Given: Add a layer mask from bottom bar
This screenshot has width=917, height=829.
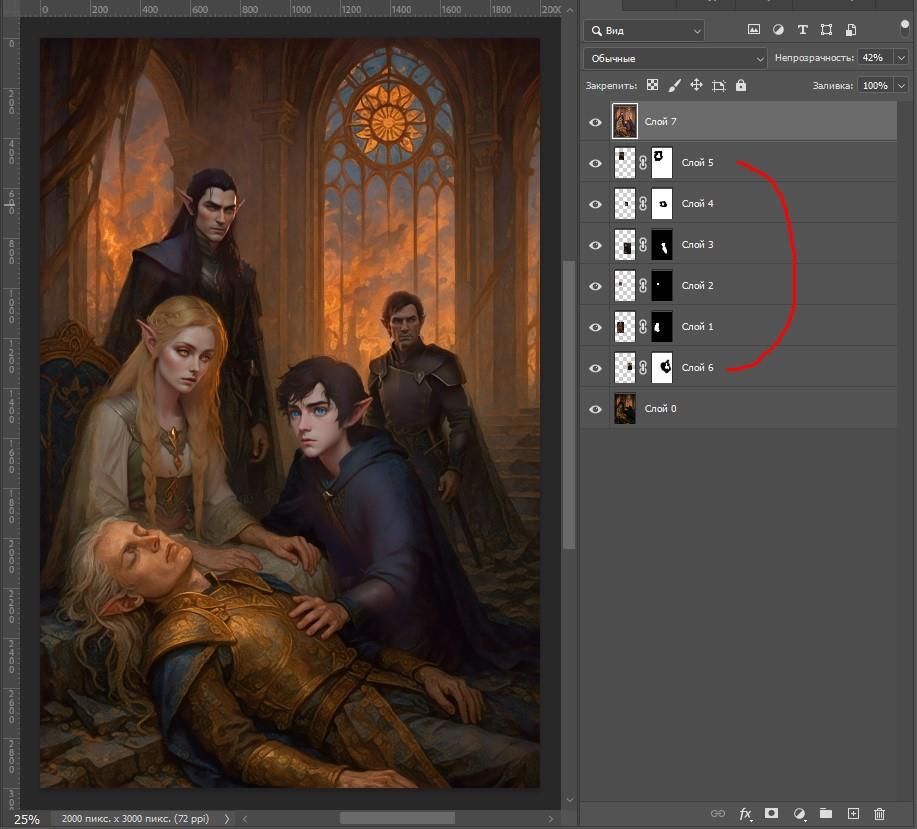Looking at the screenshot, I should pyautogui.click(x=772, y=814).
